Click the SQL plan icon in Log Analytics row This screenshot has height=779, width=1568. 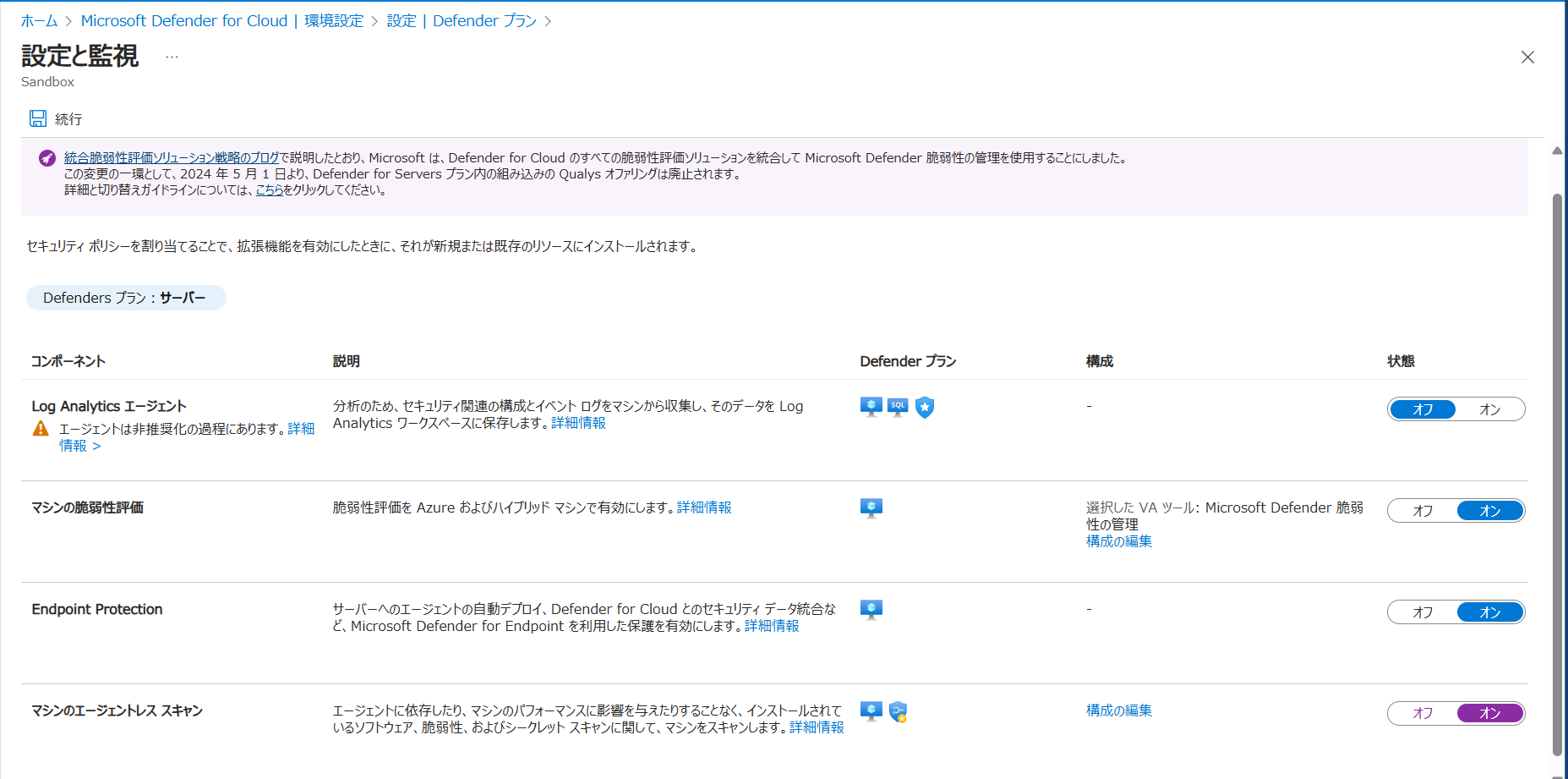tap(898, 407)
